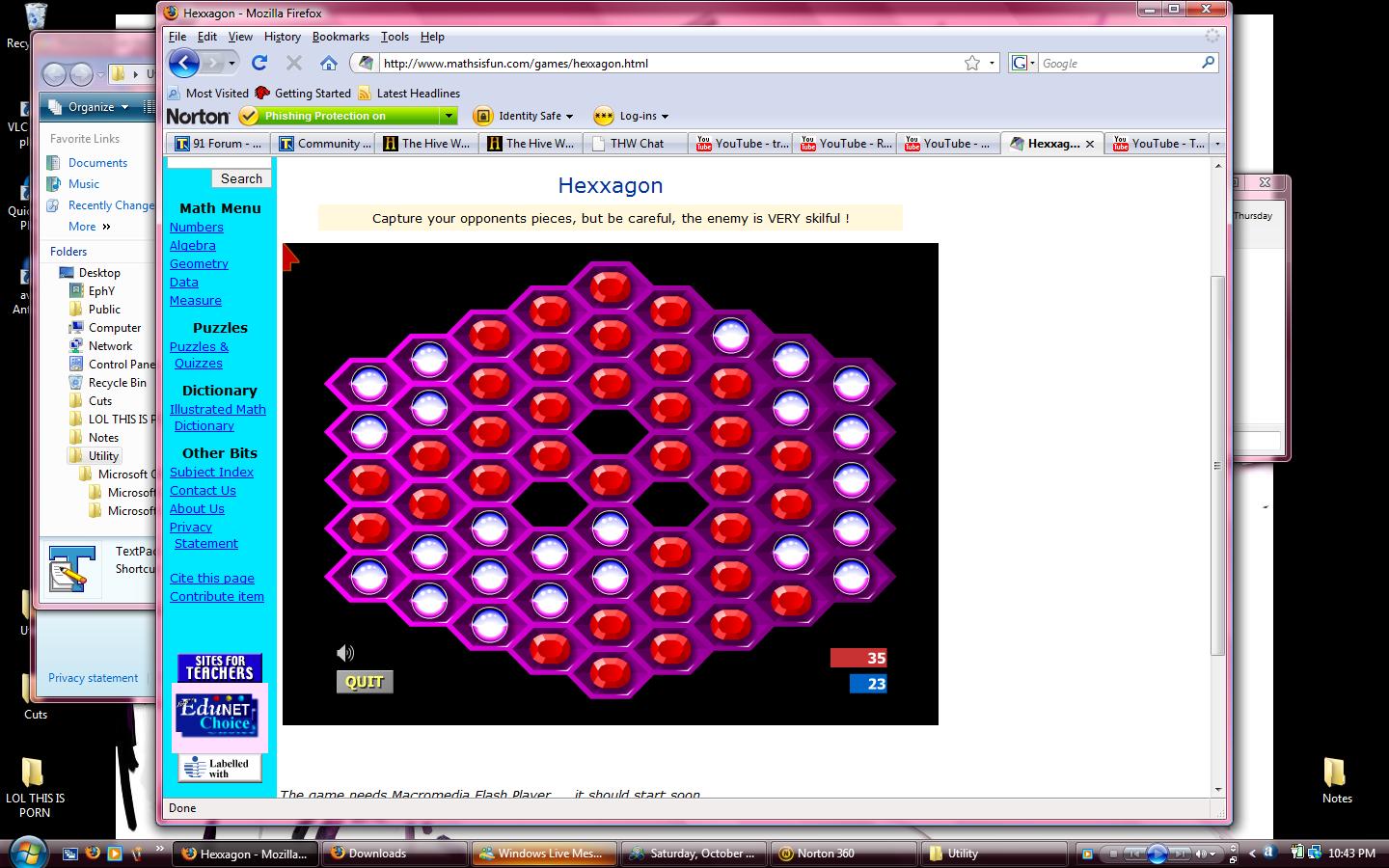Open the Geometry link
This screenshot has width=1389, height=868.
199,263
